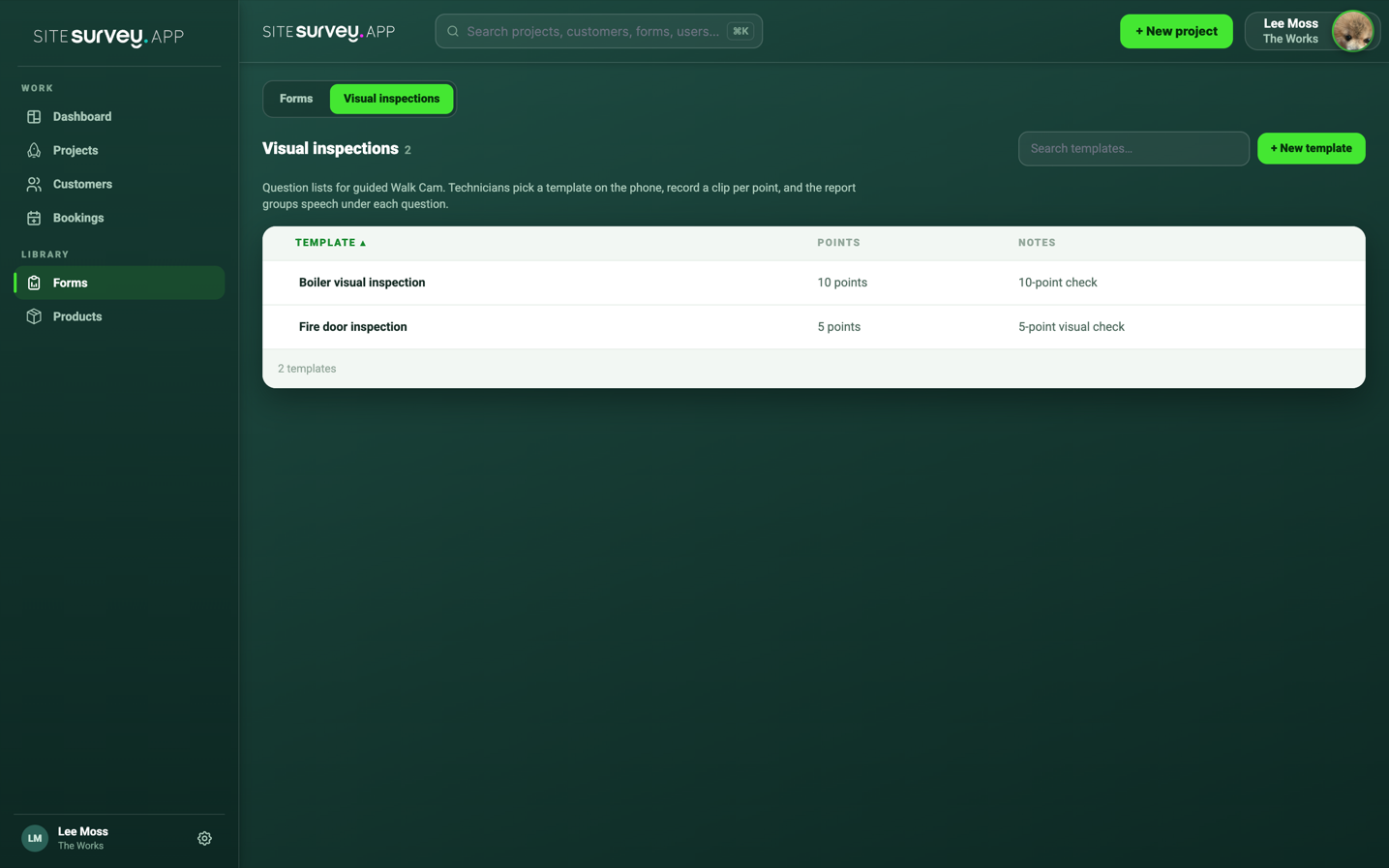Screen dimensions: 1389x868
Task: Click the + New template button
Action: point(1311,148)
